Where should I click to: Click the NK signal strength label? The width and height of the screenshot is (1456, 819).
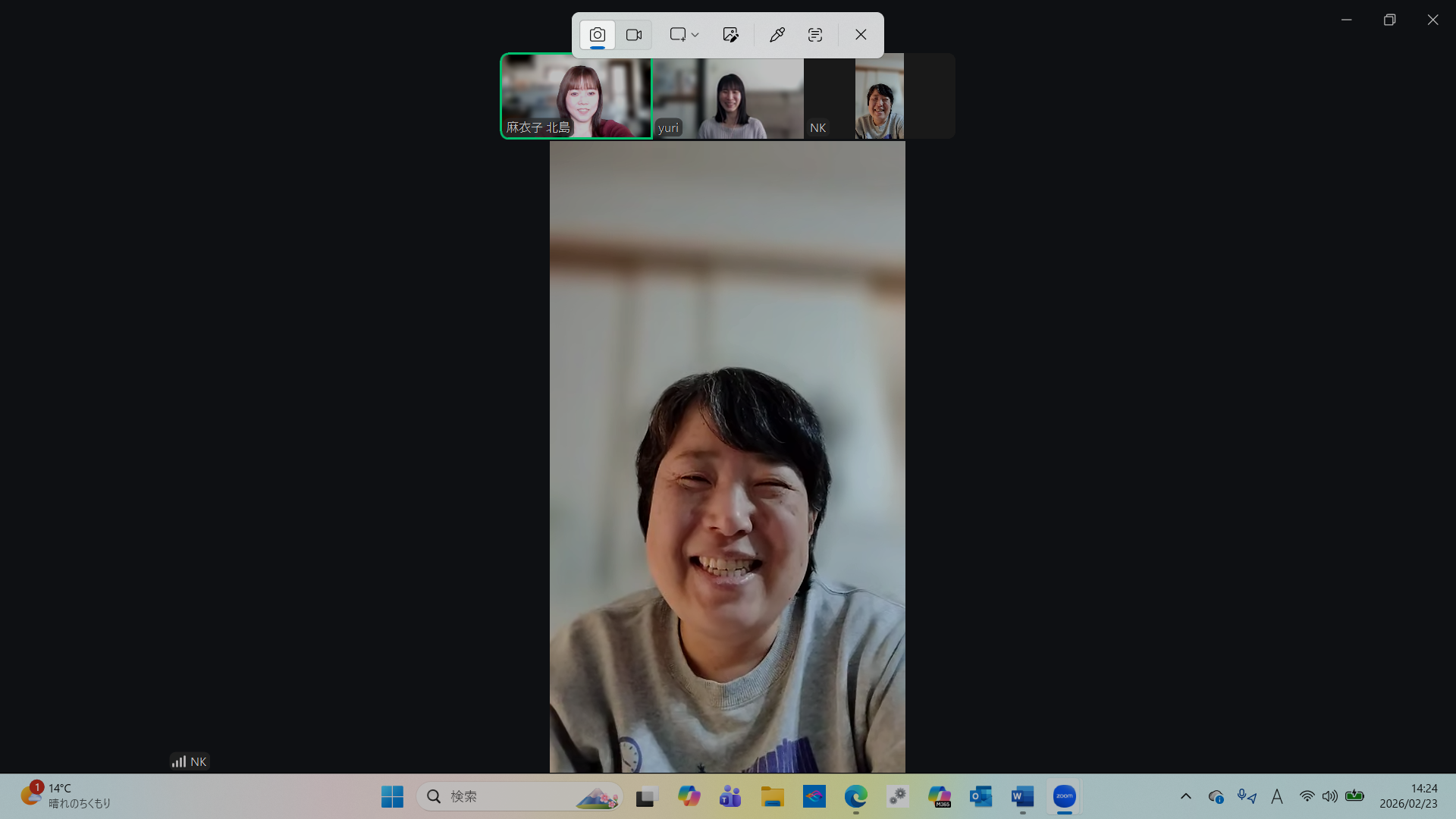click(190, 761)
